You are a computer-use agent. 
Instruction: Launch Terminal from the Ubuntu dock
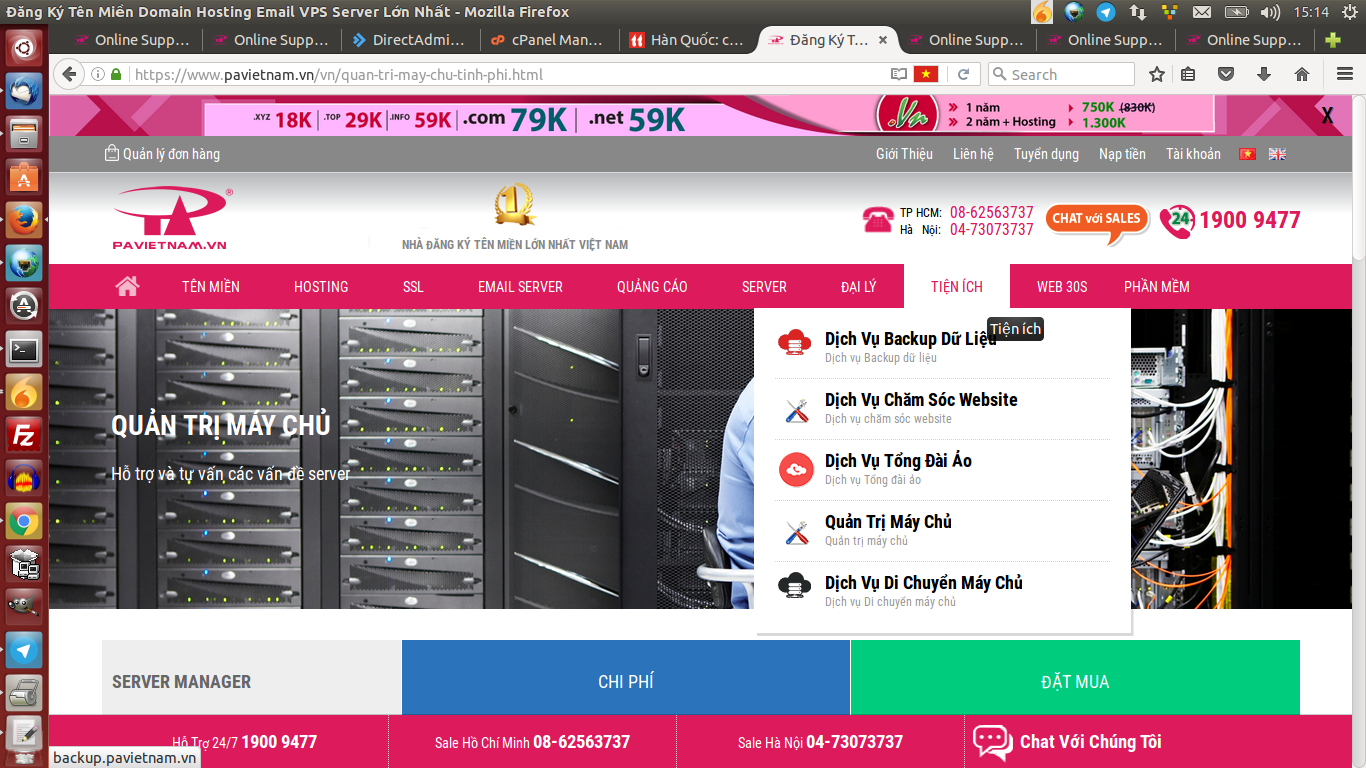coord(24,349)
